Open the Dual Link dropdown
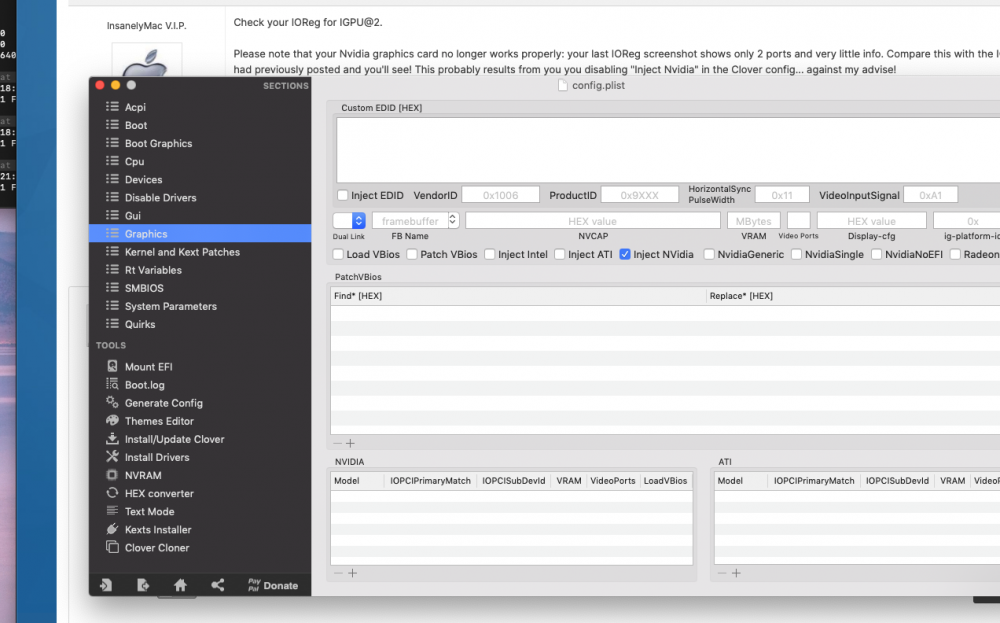The width and height of the screenshot is (1000, 623). [349, 221]
